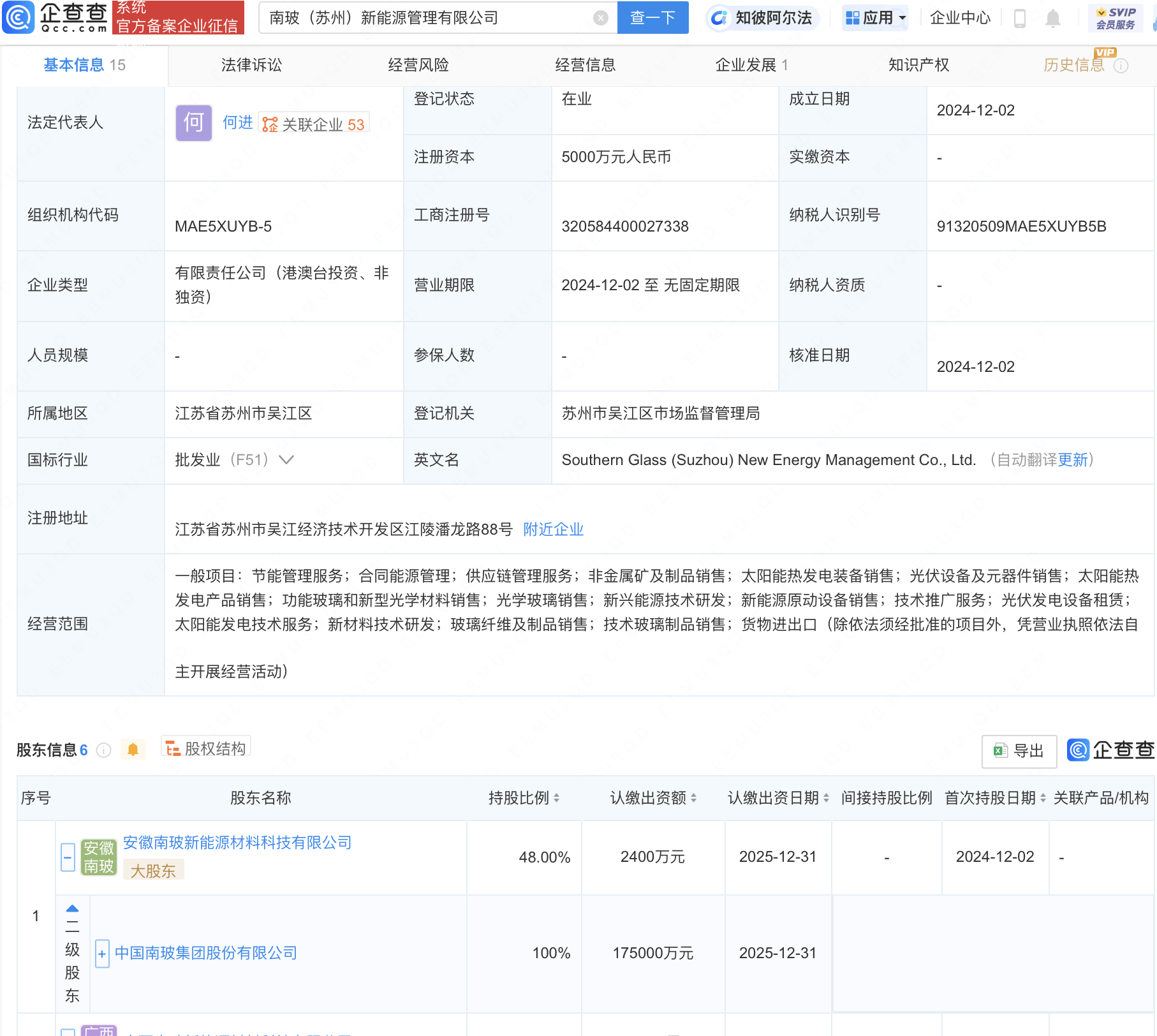This screenshot has width=1157, height=1036.
Task: Click the shareholder alert bell icon
Action: click(133, 750)
